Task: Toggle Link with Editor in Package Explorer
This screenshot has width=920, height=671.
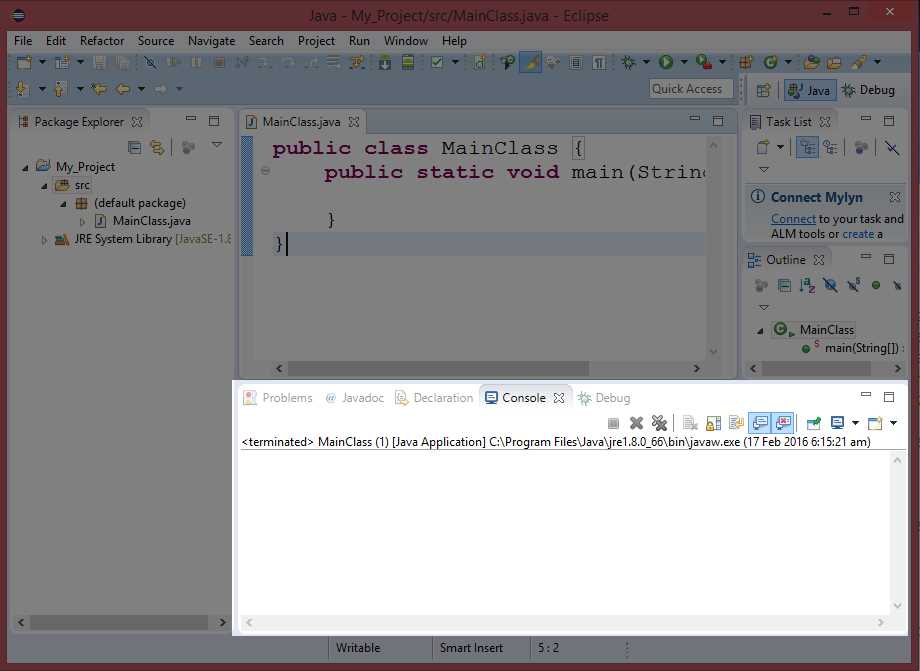Action: [x=157, y=147]
